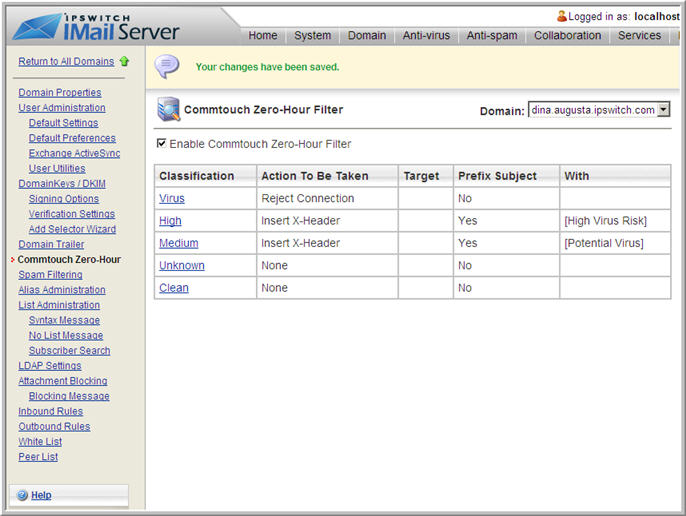Open the Anti-virus menu tab
This screenshot has width=686, height=516.
coord(426,35)
